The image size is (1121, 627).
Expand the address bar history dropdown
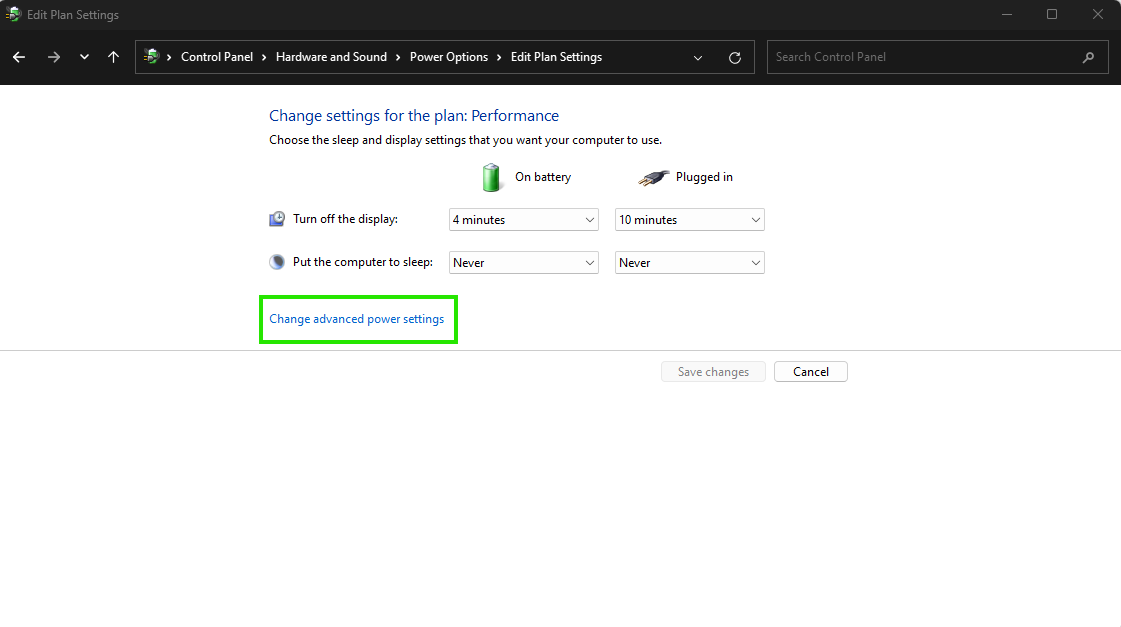698,57
